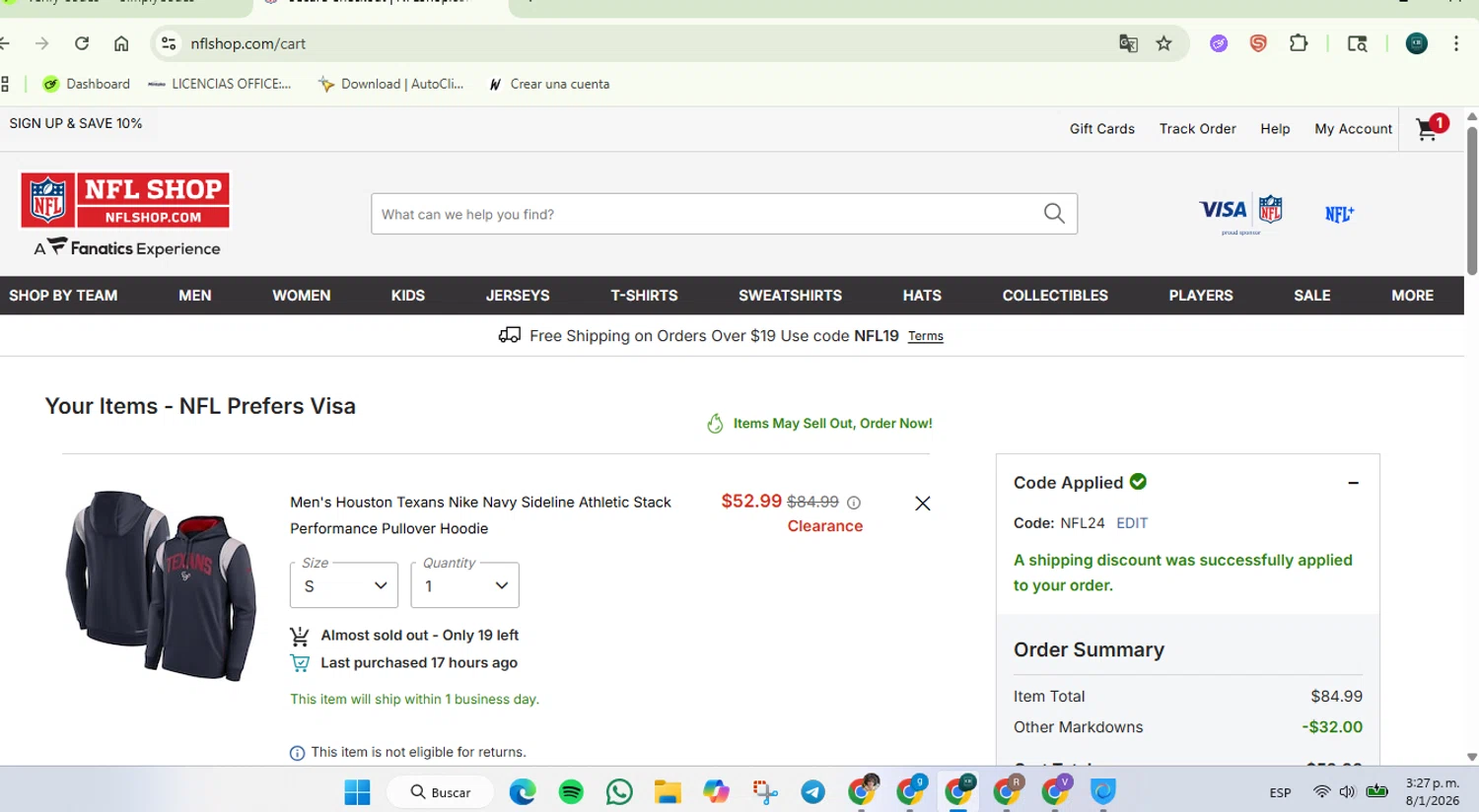Open the Collectibles menu
This screenshot has height=812, width=1479.
[1055, 296]
